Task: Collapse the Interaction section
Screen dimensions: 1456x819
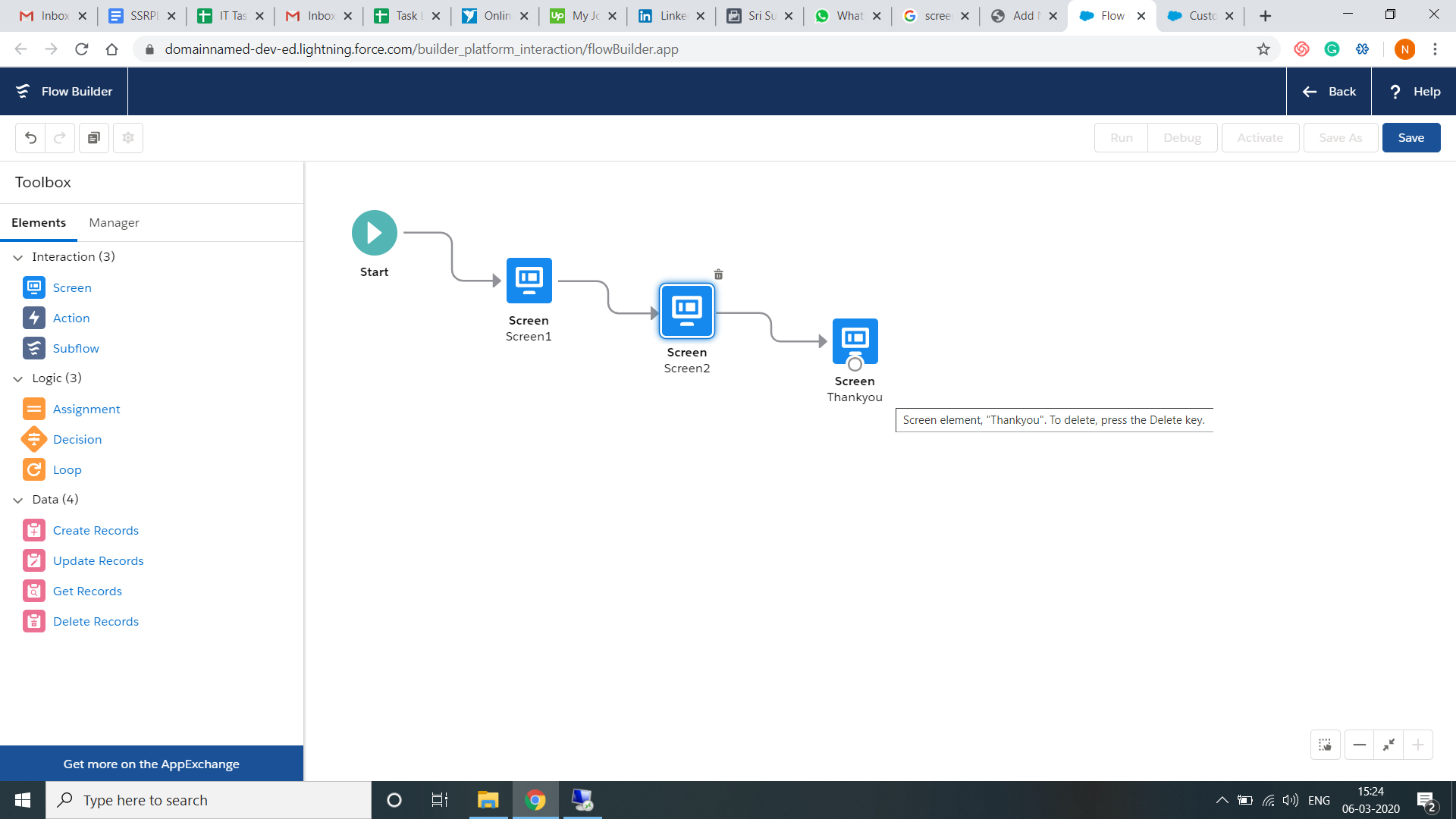Action: pos(17,257)
